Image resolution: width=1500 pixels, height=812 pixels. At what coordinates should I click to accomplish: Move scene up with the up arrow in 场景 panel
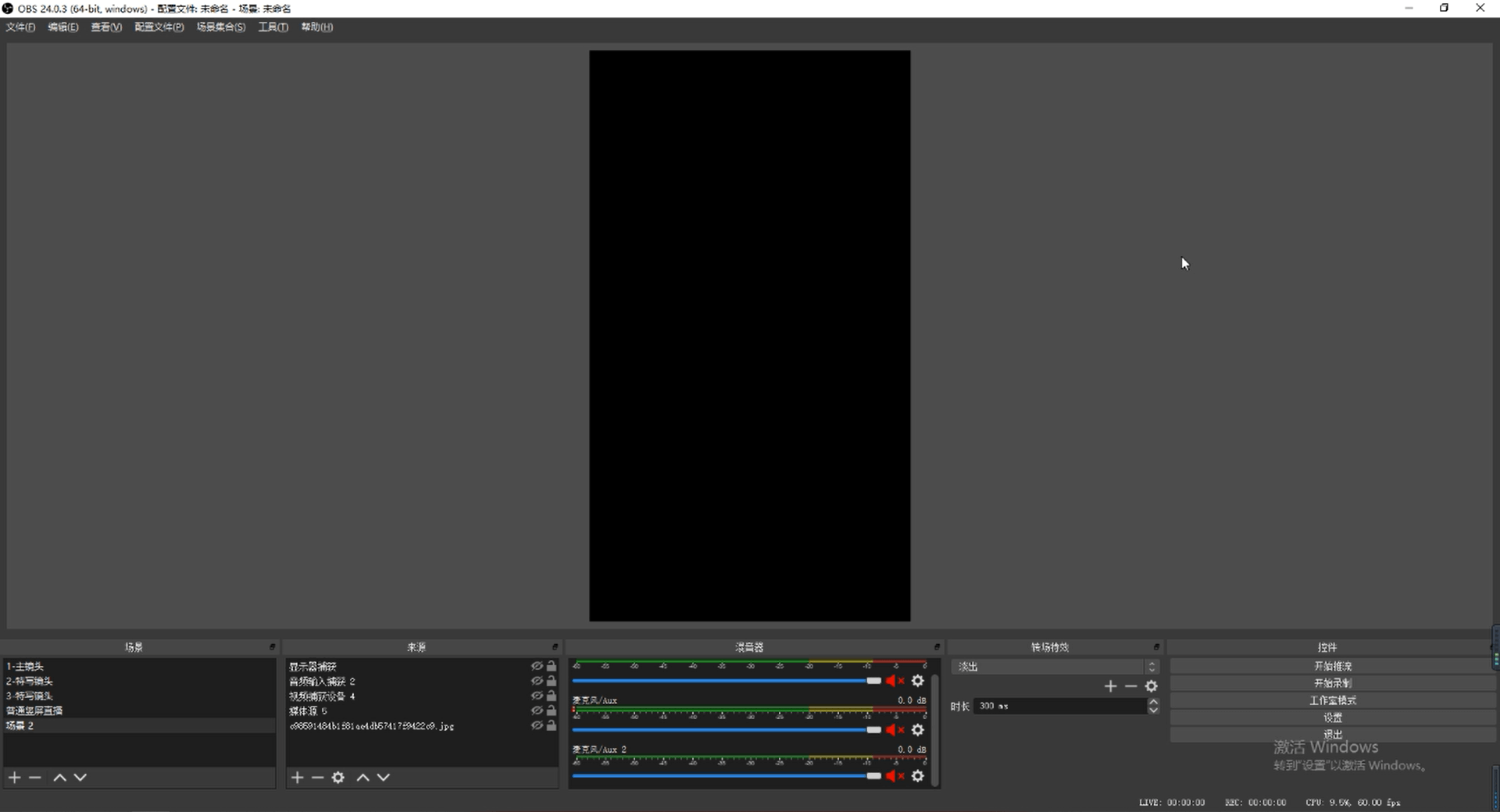59,777
